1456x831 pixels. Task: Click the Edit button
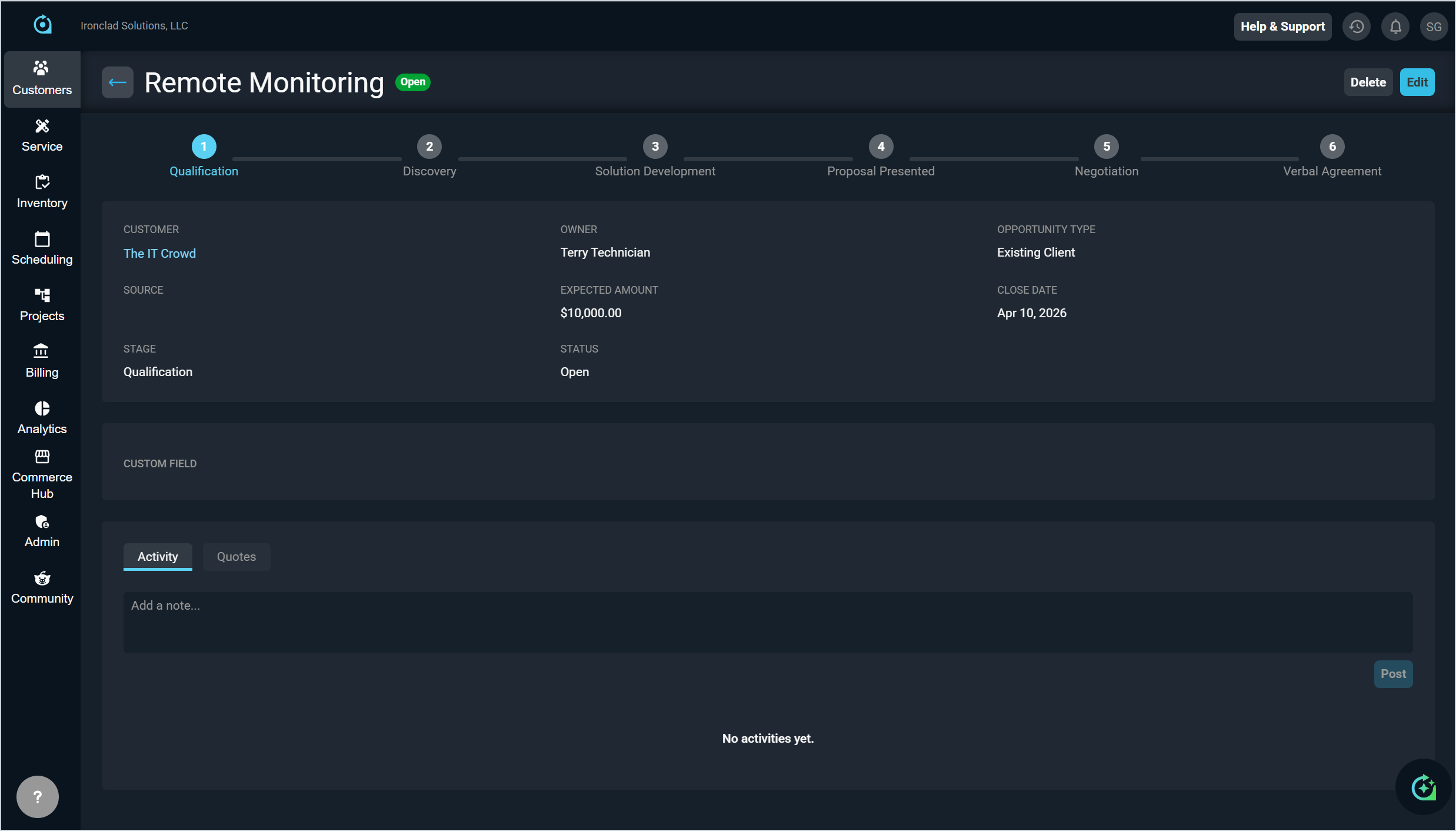pos(1417,82)
